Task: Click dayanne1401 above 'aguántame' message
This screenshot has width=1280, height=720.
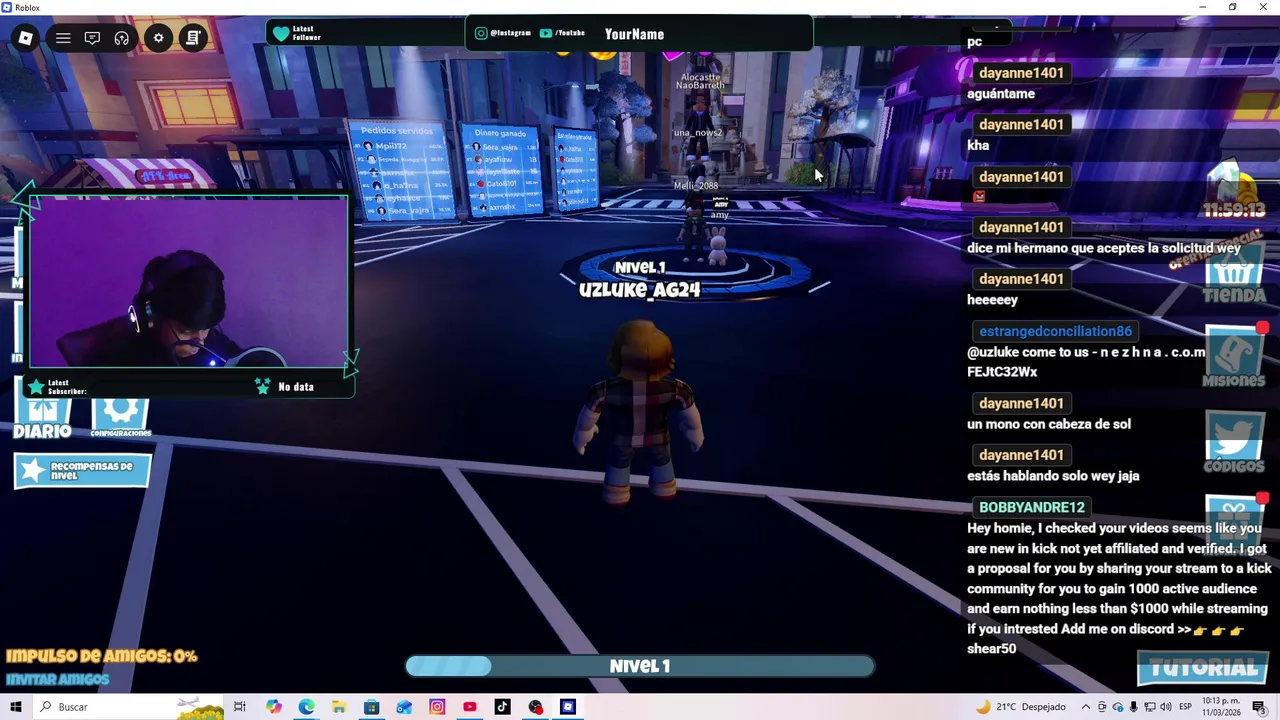Action: (x=1021, y=73)
